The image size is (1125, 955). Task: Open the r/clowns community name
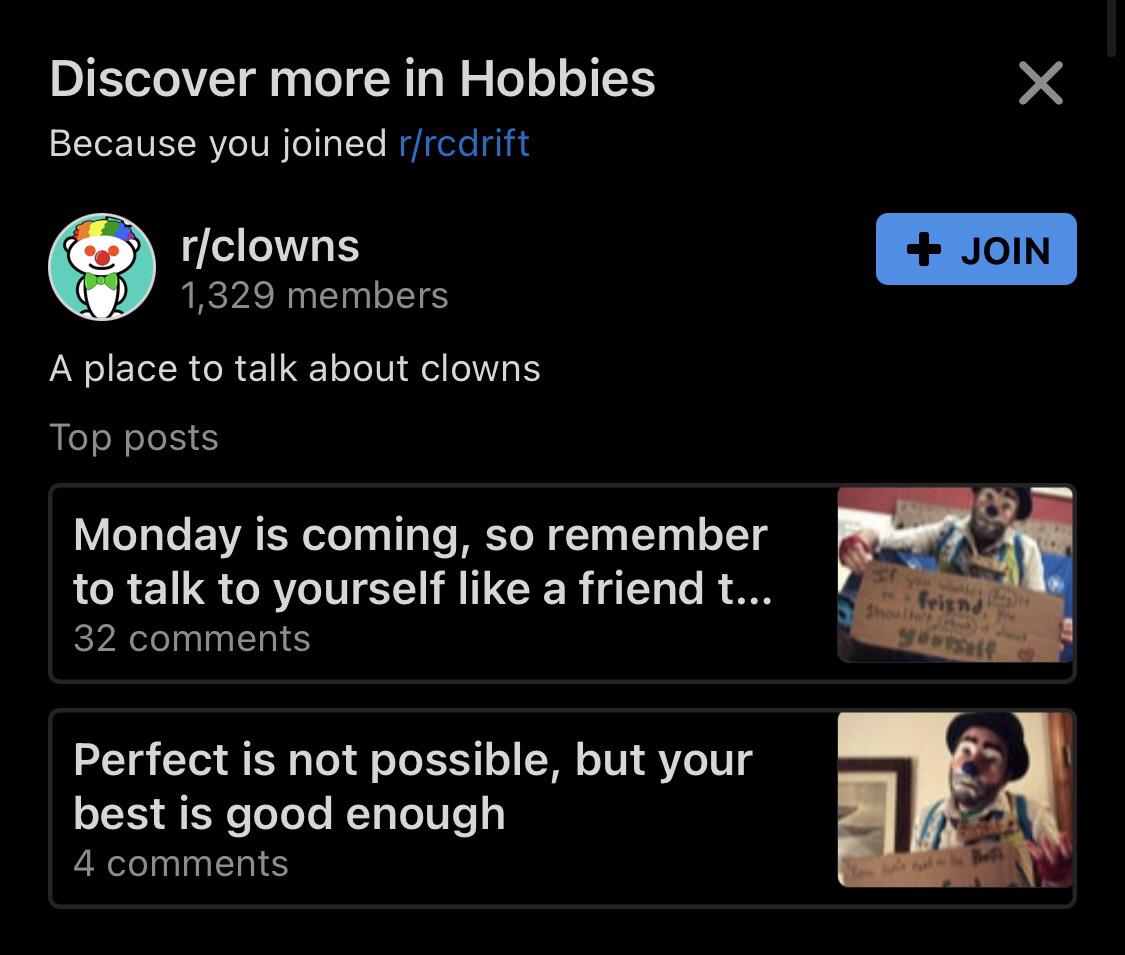(270, 246)
